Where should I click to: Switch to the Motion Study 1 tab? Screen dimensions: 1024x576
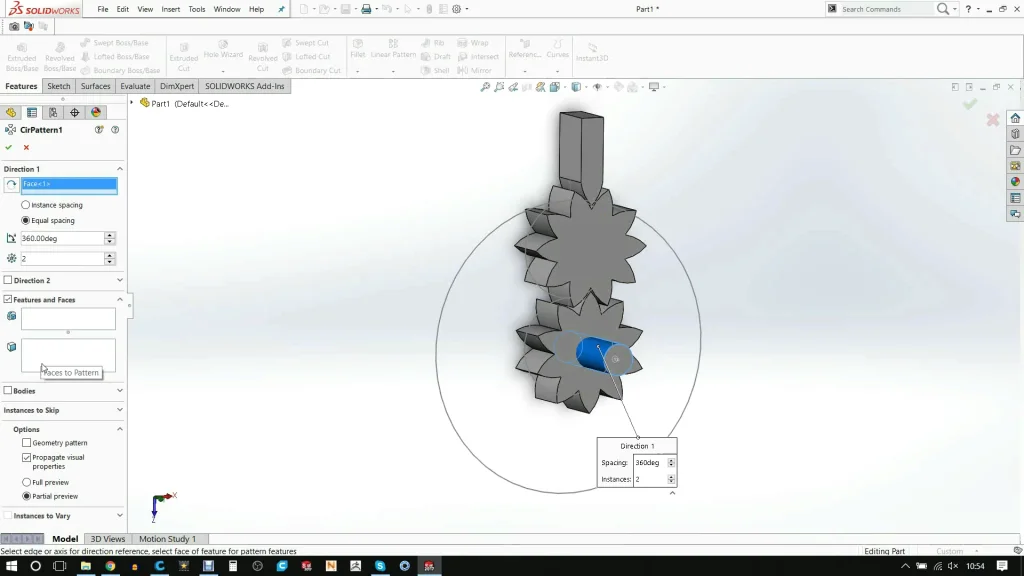[x=167, y=539]
